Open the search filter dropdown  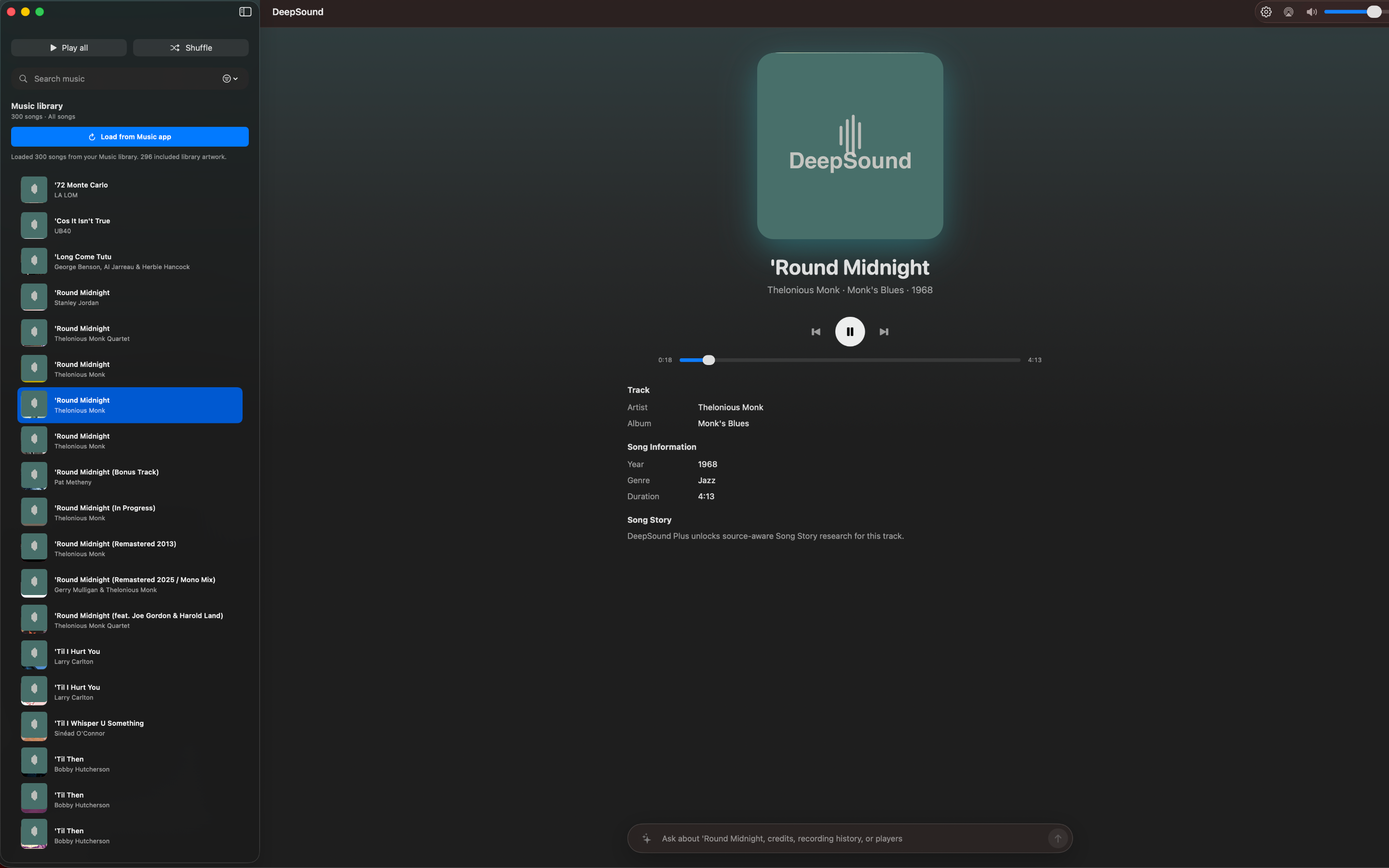pos(230,79)
